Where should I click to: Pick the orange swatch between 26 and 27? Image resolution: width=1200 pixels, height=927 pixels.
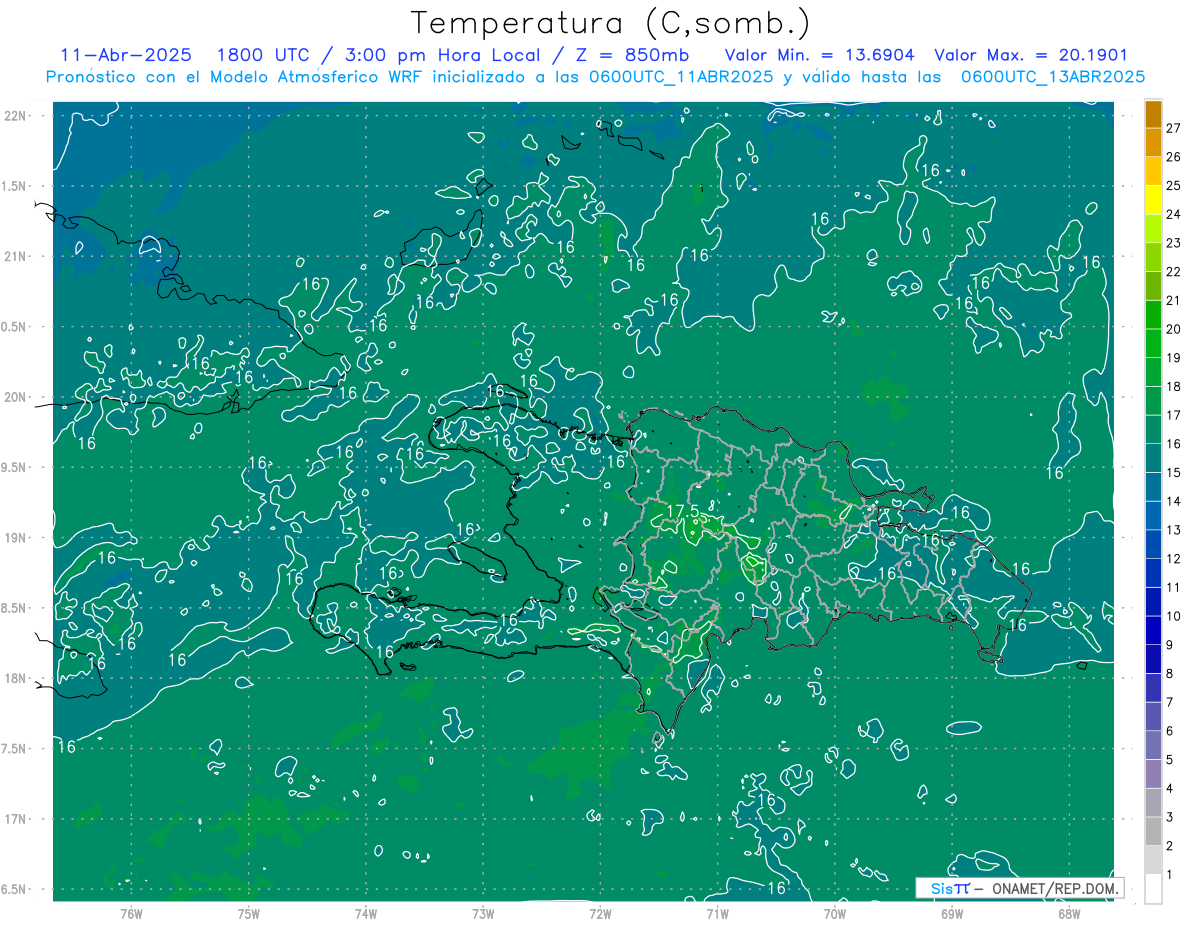[1153, 143]
